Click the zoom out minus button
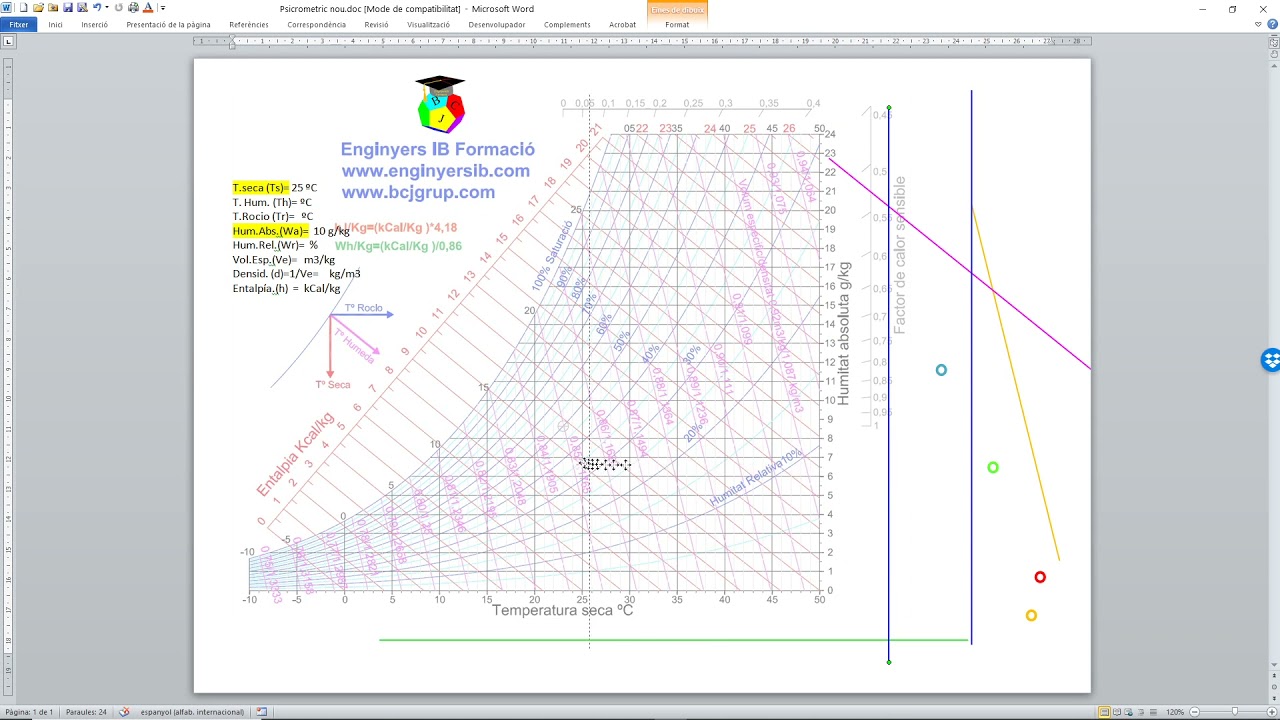The width and height of the screenshot is (1280, 720). coord(1194,712)
